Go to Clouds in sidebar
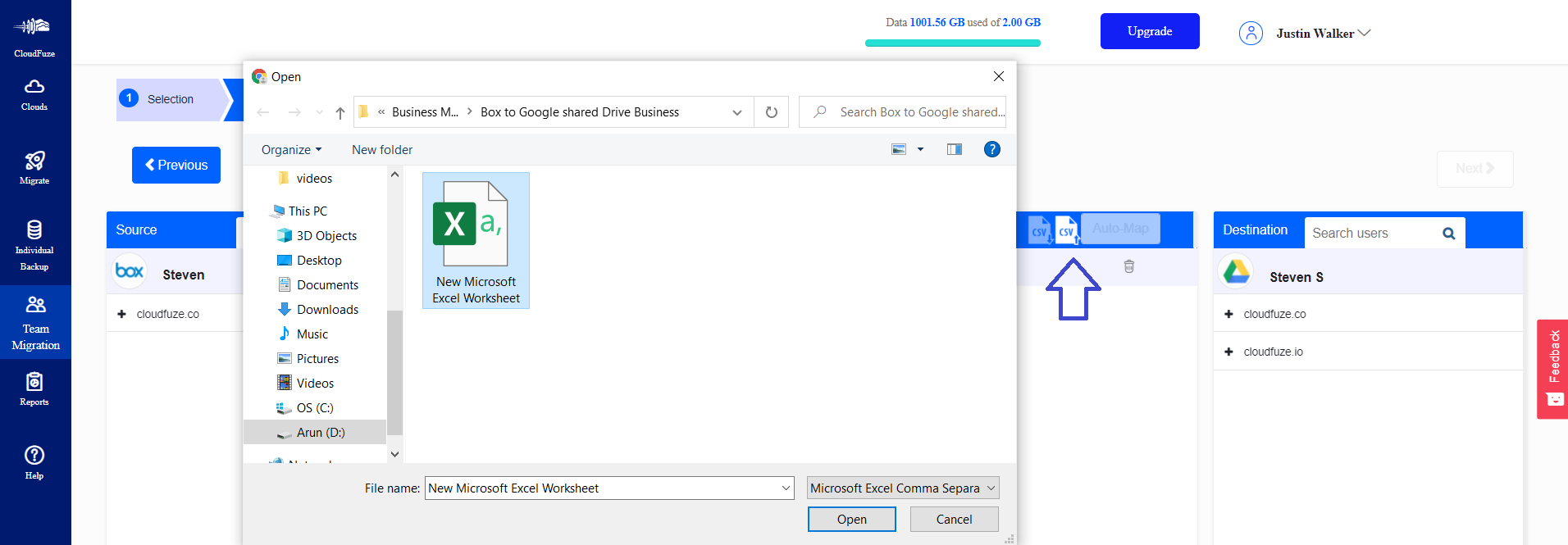This screenshot has height=545, width=1568. tap(34, 94)
